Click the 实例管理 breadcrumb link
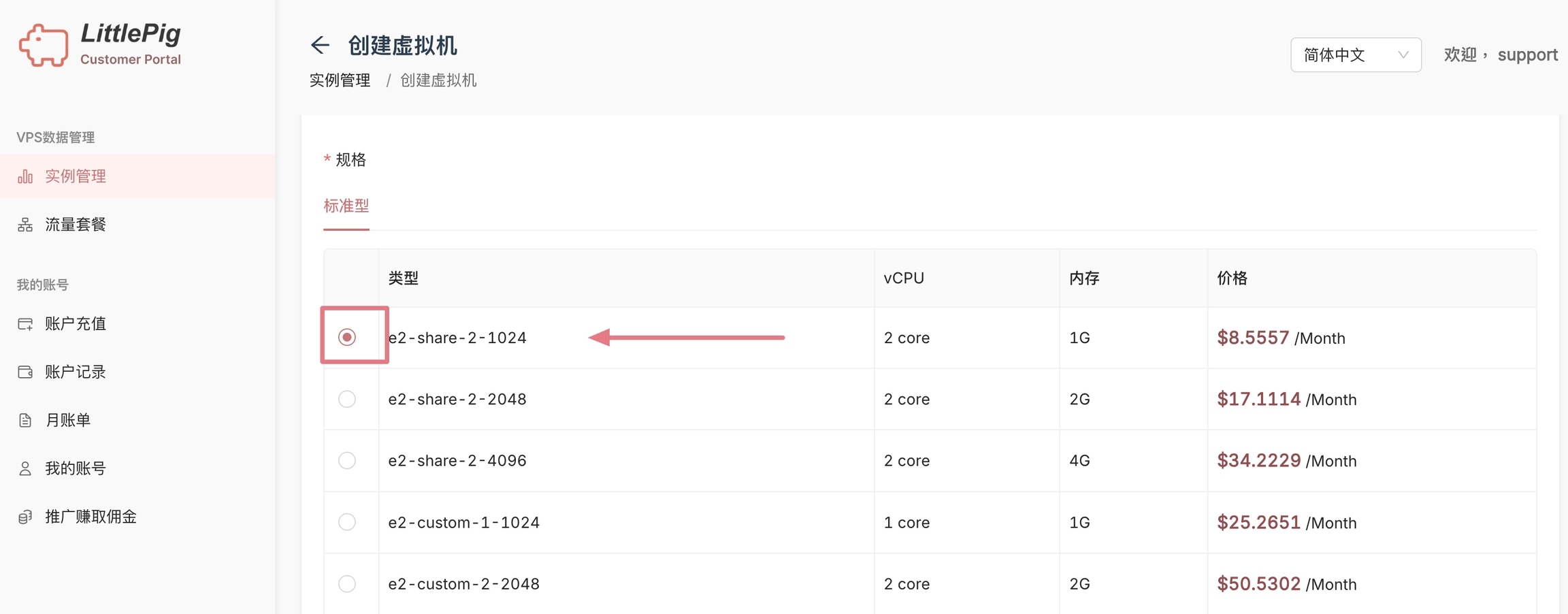This screenshot has width=1568, height=614. coord(340,80)
